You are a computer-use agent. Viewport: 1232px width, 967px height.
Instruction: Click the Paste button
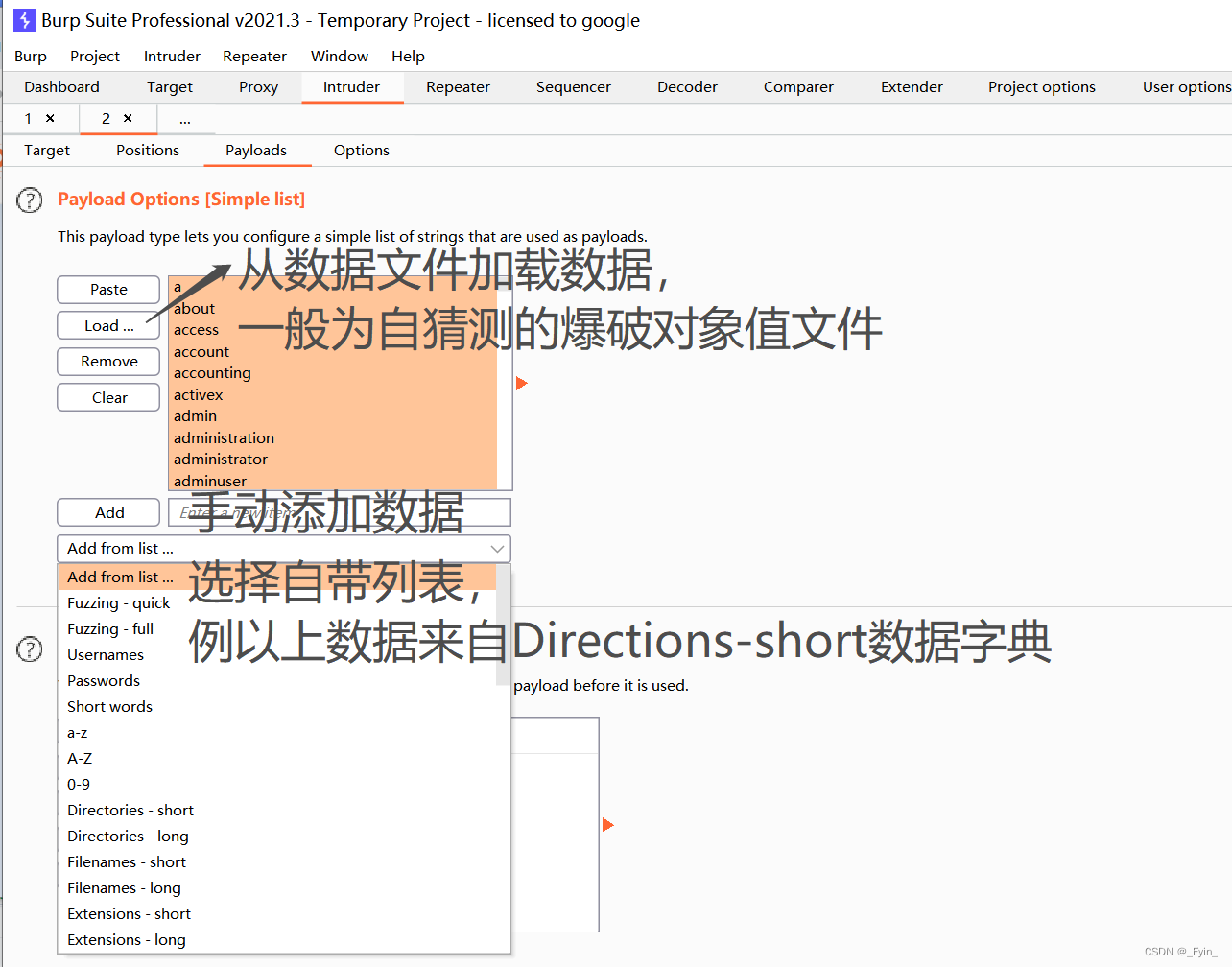point(108,290)
